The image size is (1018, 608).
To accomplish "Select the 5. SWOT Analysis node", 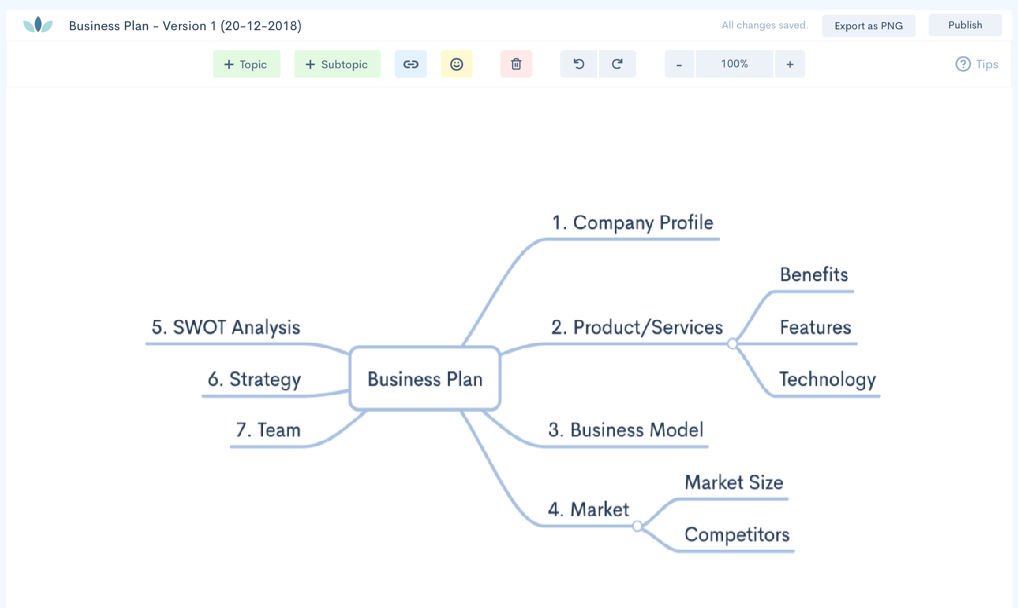I will click(x=225, y=327).
